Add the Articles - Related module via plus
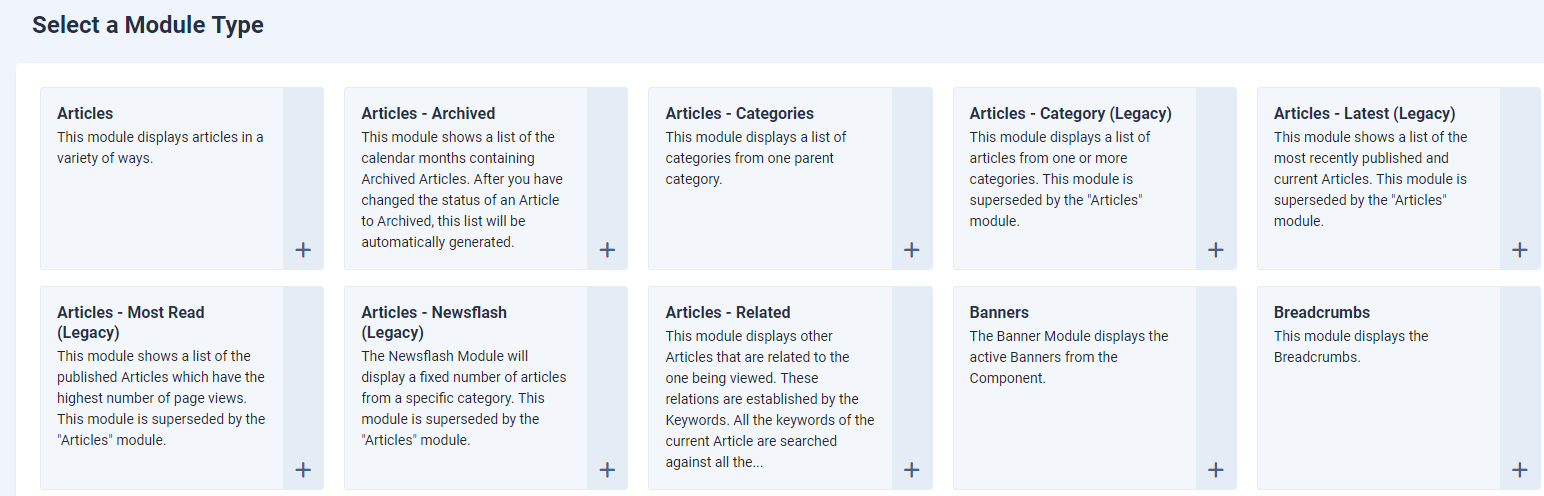 pyautogui.click(x=911, y=470)
